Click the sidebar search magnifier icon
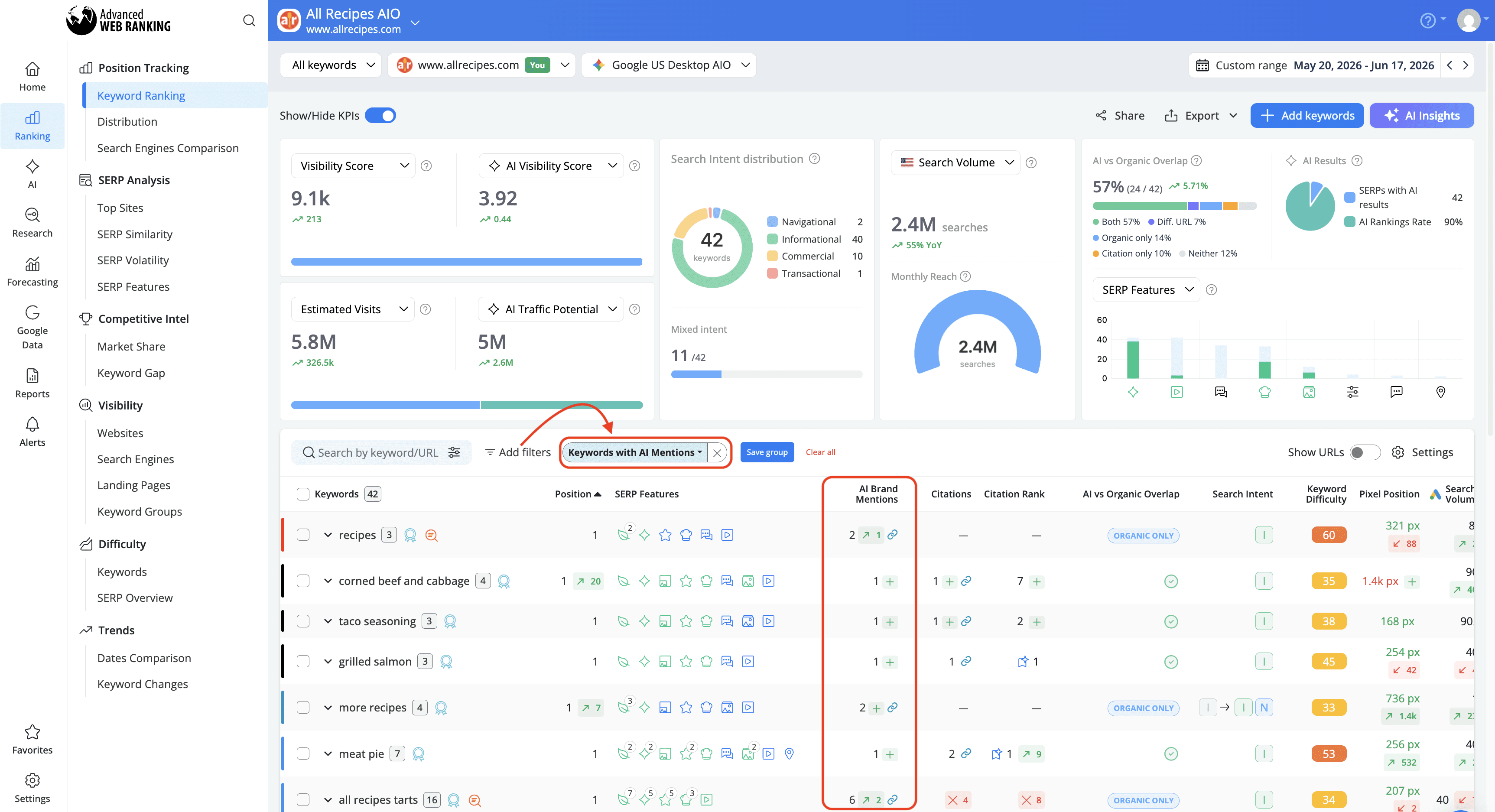The height and width of the screenshot is (812, 1495). 249,20
